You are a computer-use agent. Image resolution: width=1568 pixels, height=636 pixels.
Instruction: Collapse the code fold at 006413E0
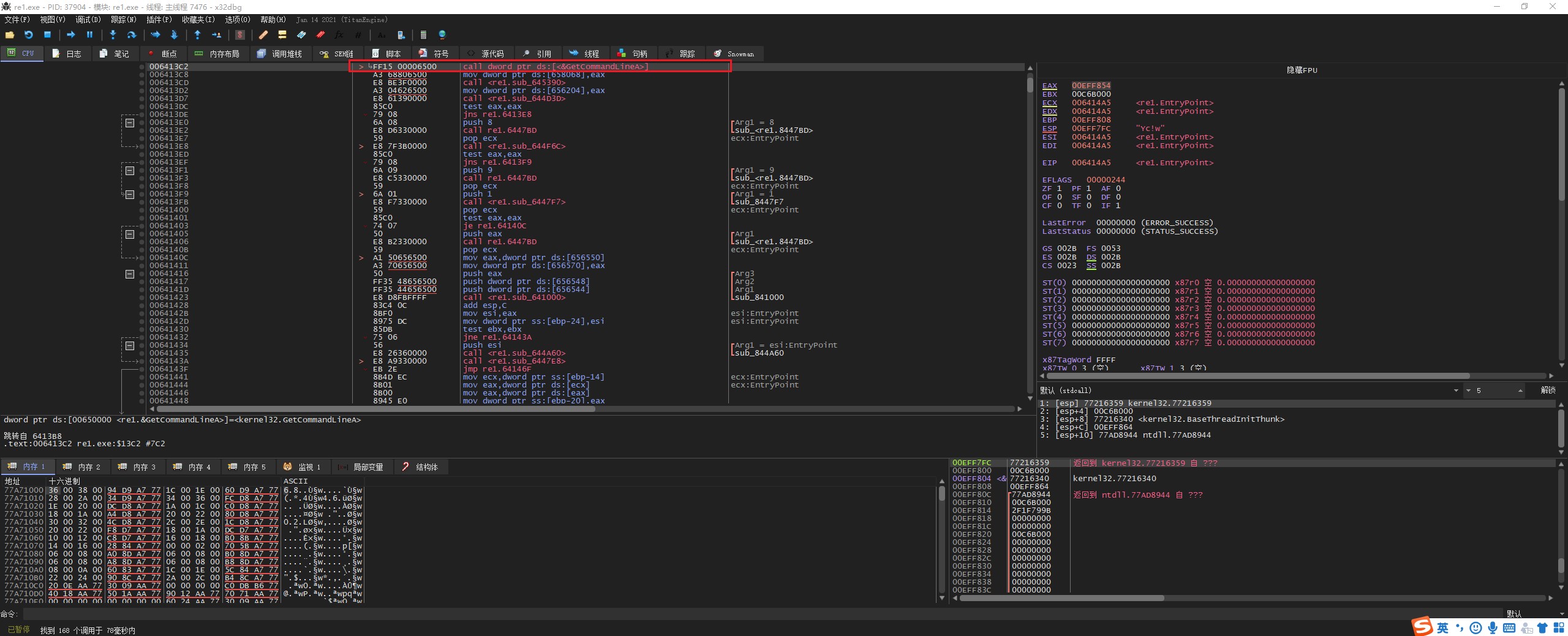pyautogui.click(x=130, y=122)
